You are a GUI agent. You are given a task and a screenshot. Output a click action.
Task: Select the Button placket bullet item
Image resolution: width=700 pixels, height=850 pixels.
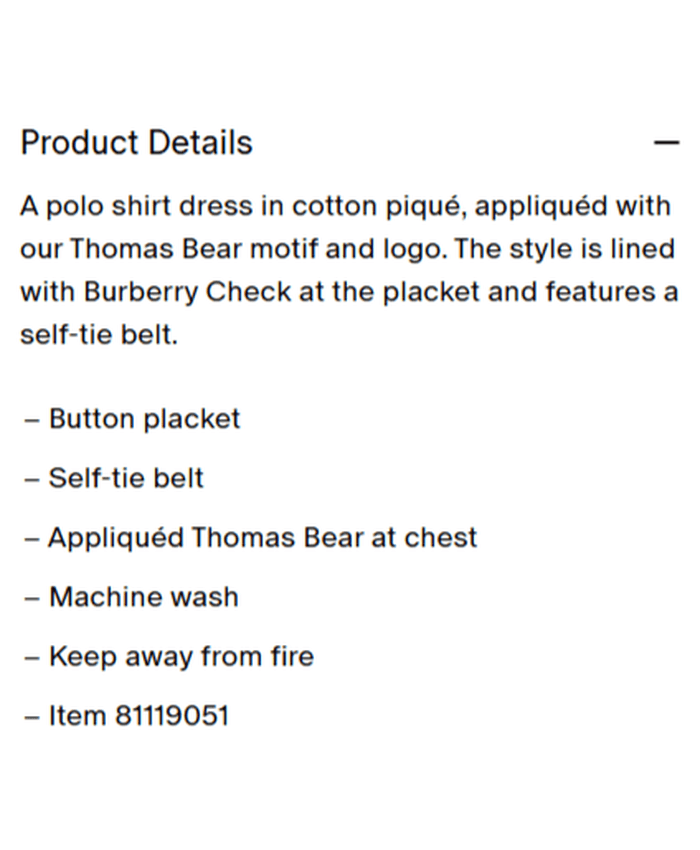coord(144,418)
